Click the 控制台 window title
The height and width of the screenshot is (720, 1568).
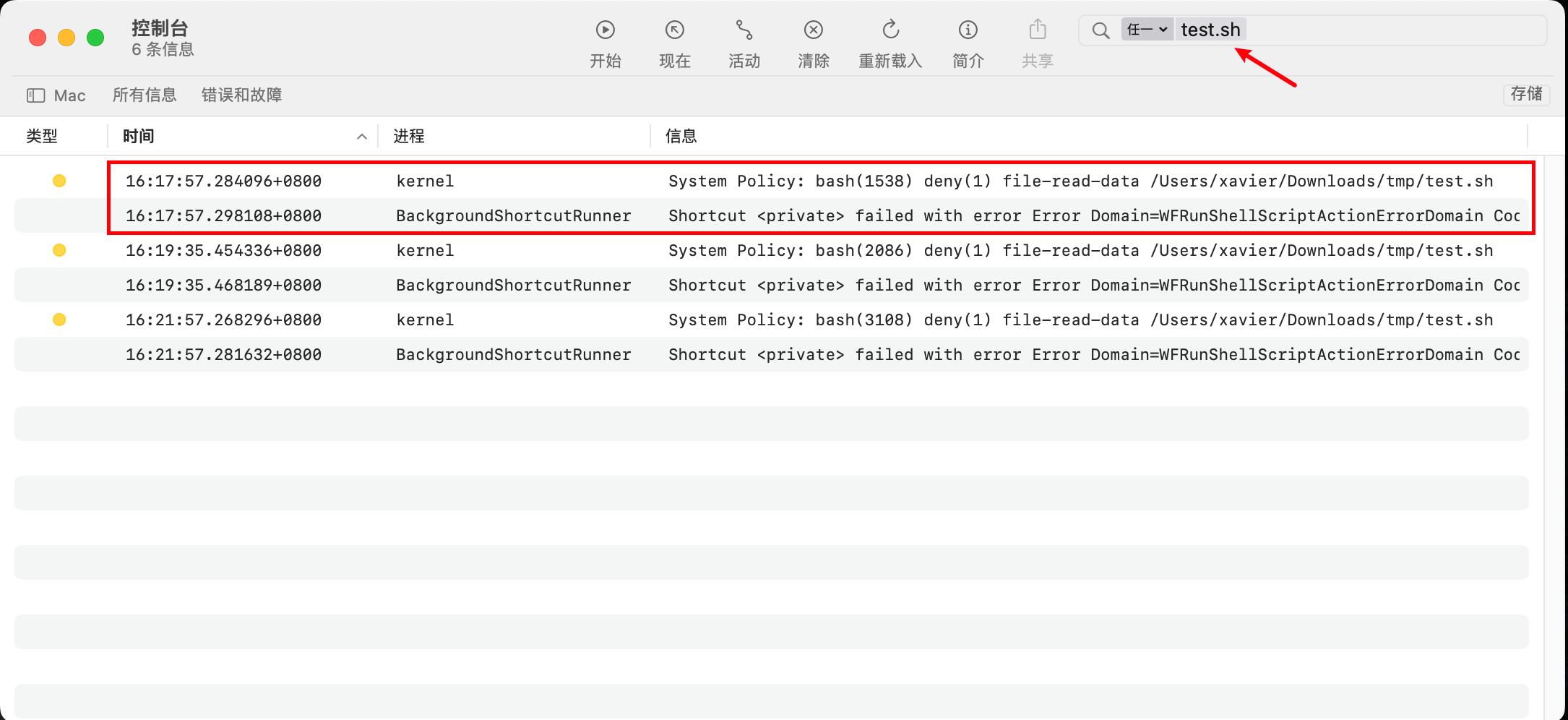point(160,27)
